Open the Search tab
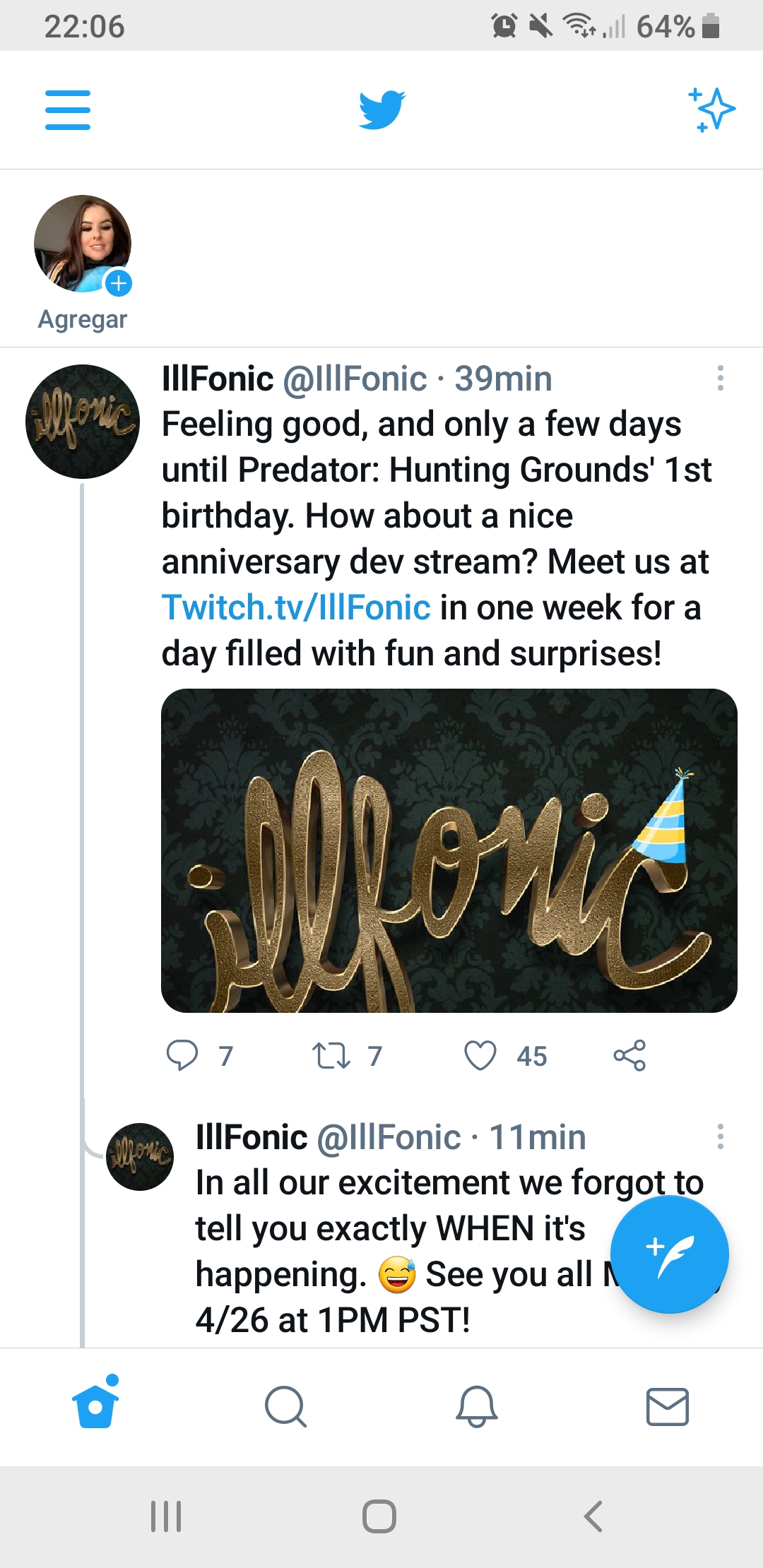Viewport: 763px width, 1568px height. pos(285,1406)
